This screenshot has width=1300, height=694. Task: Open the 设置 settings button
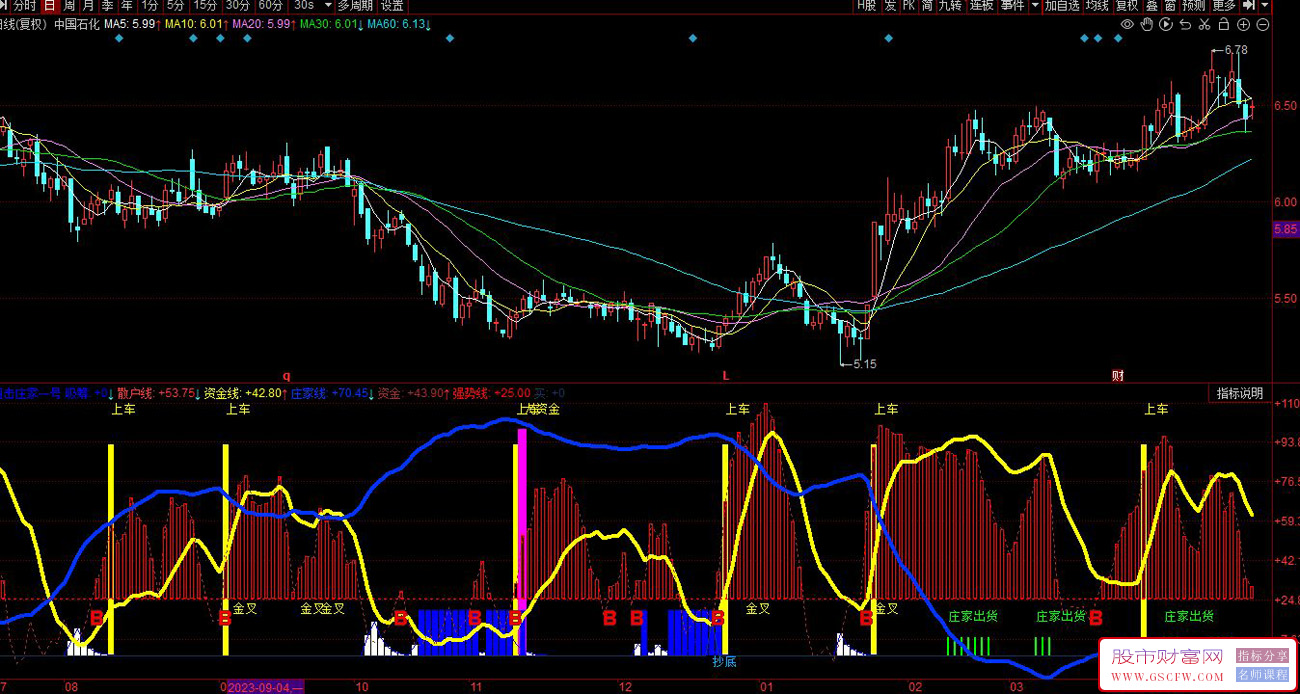pyautogui.click(x=392, y=5)
